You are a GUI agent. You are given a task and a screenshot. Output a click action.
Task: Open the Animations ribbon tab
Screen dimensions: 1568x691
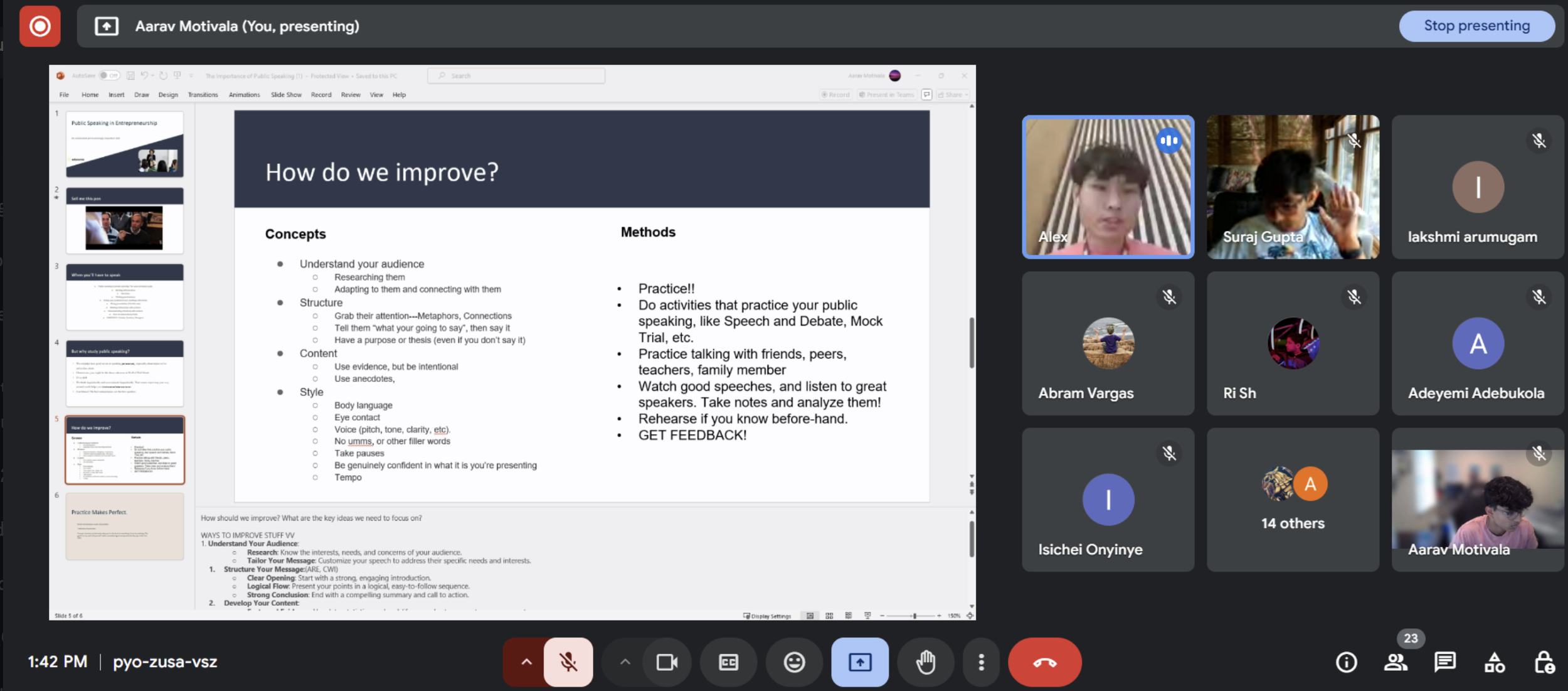point(244,95)
